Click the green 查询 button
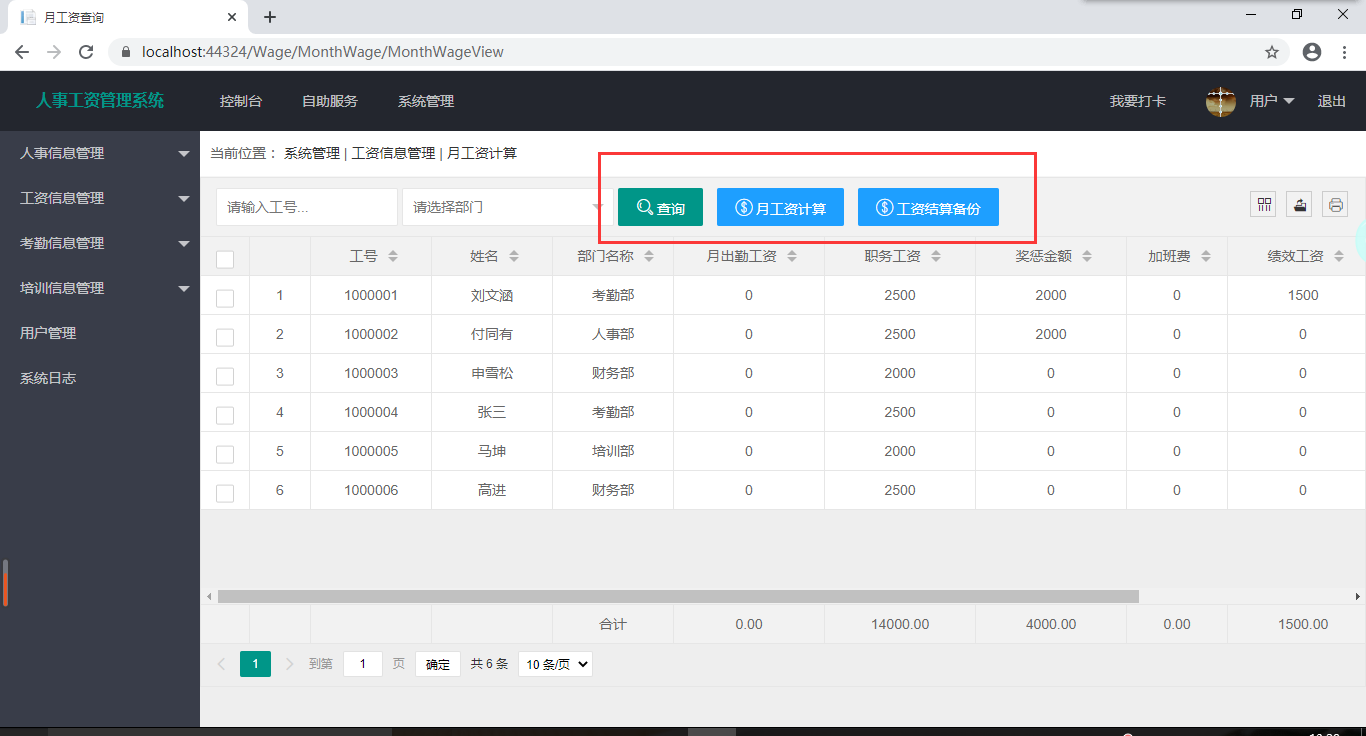 tap(660, 207)
